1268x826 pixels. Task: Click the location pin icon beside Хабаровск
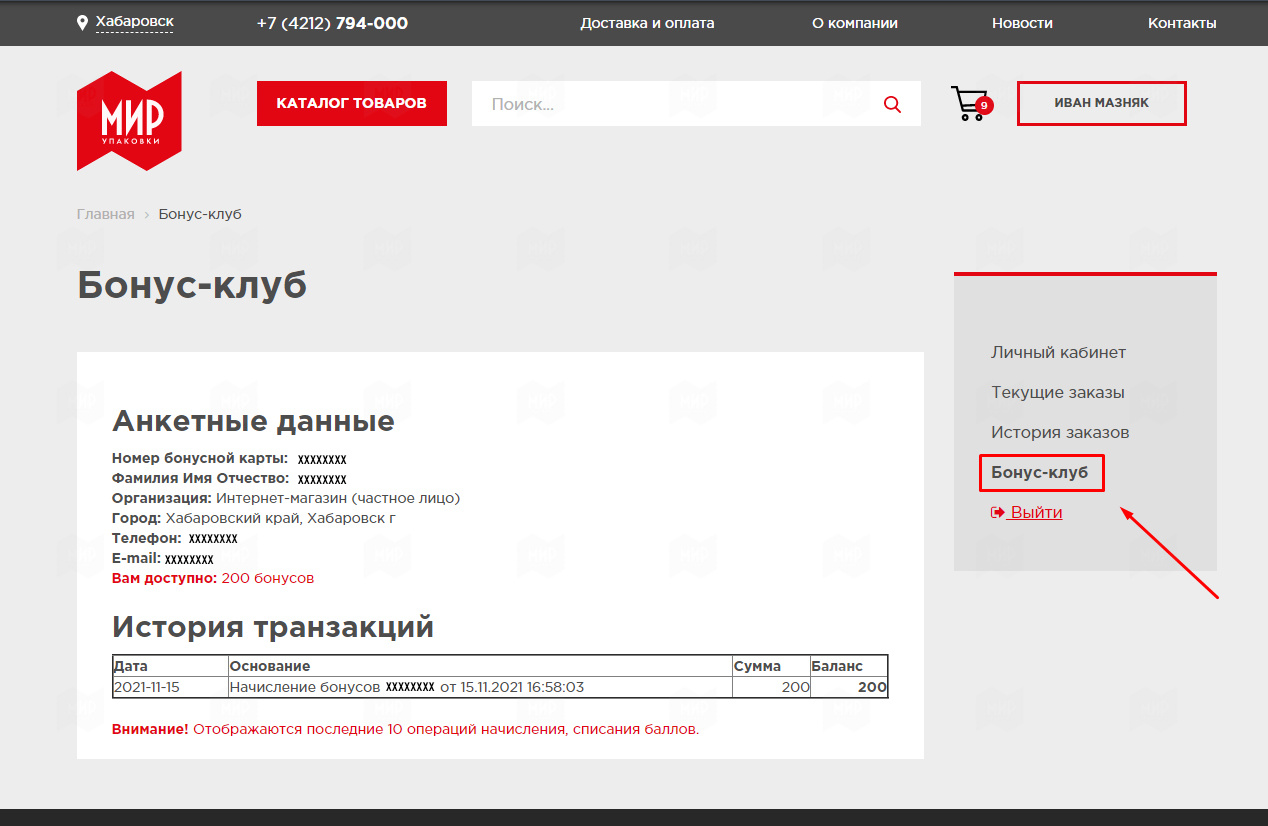click(82, 22)
